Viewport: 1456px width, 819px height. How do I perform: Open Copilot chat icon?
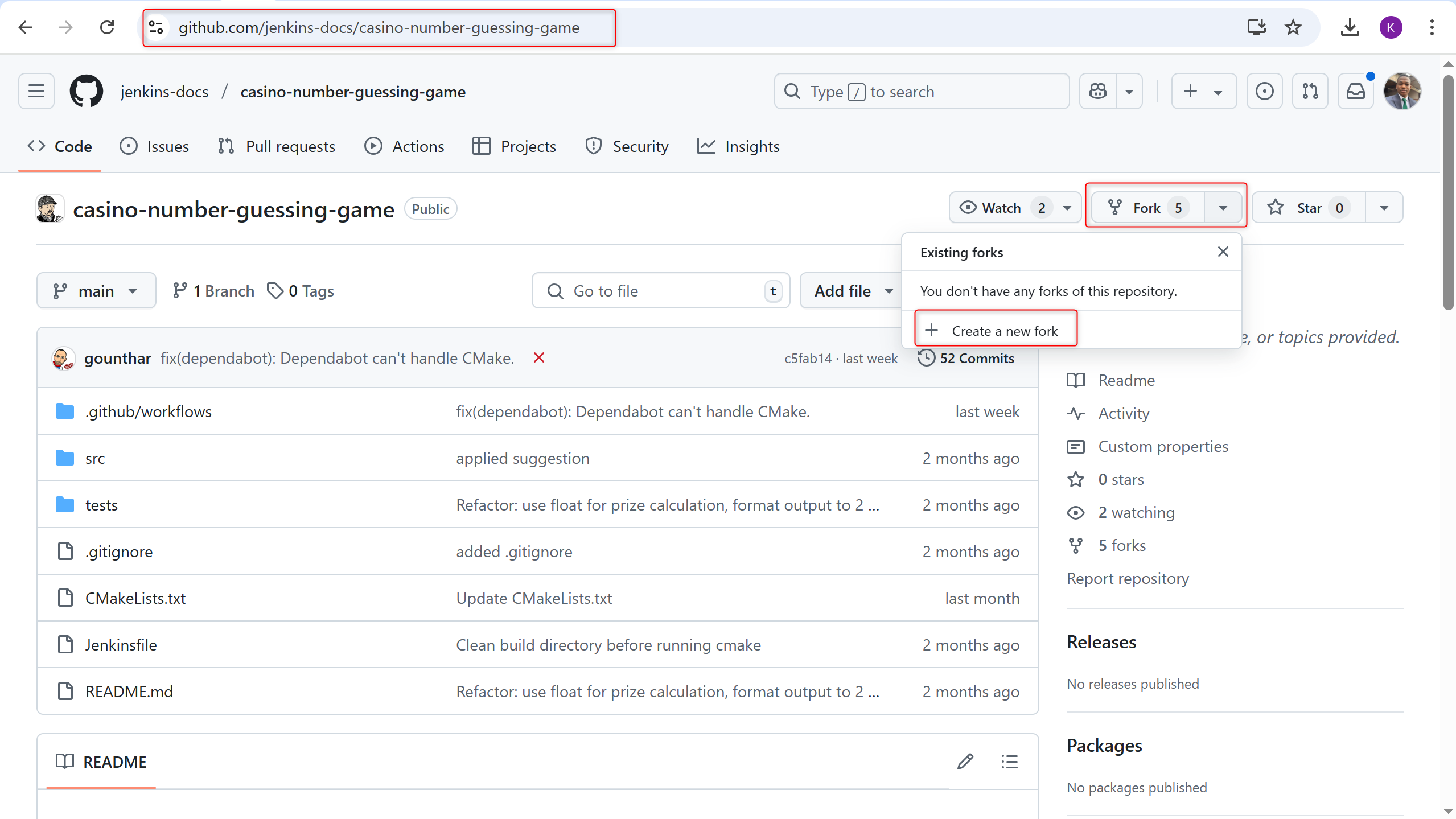coord(1098,91)
